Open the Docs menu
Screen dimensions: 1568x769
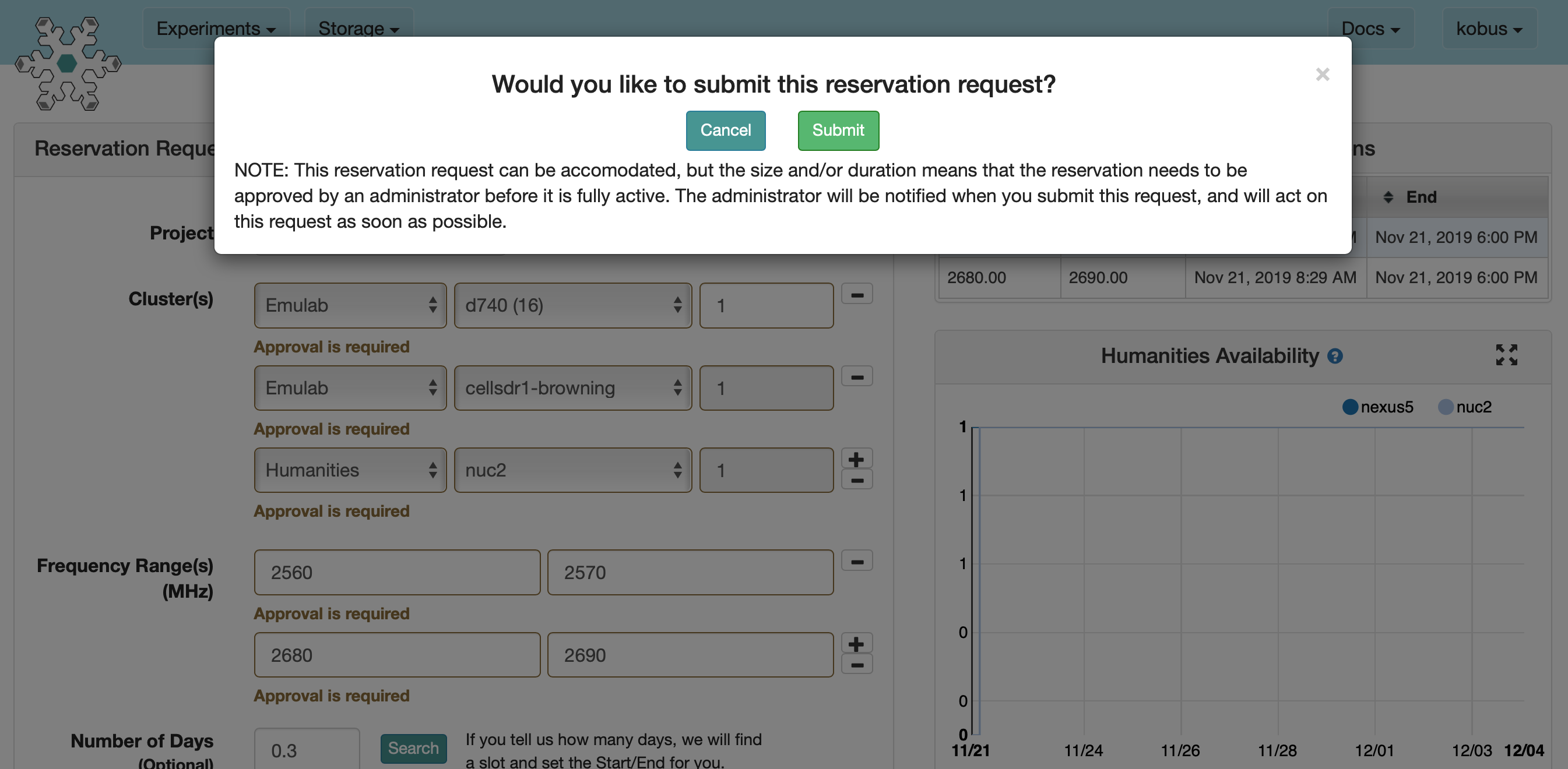point(1371,28)
